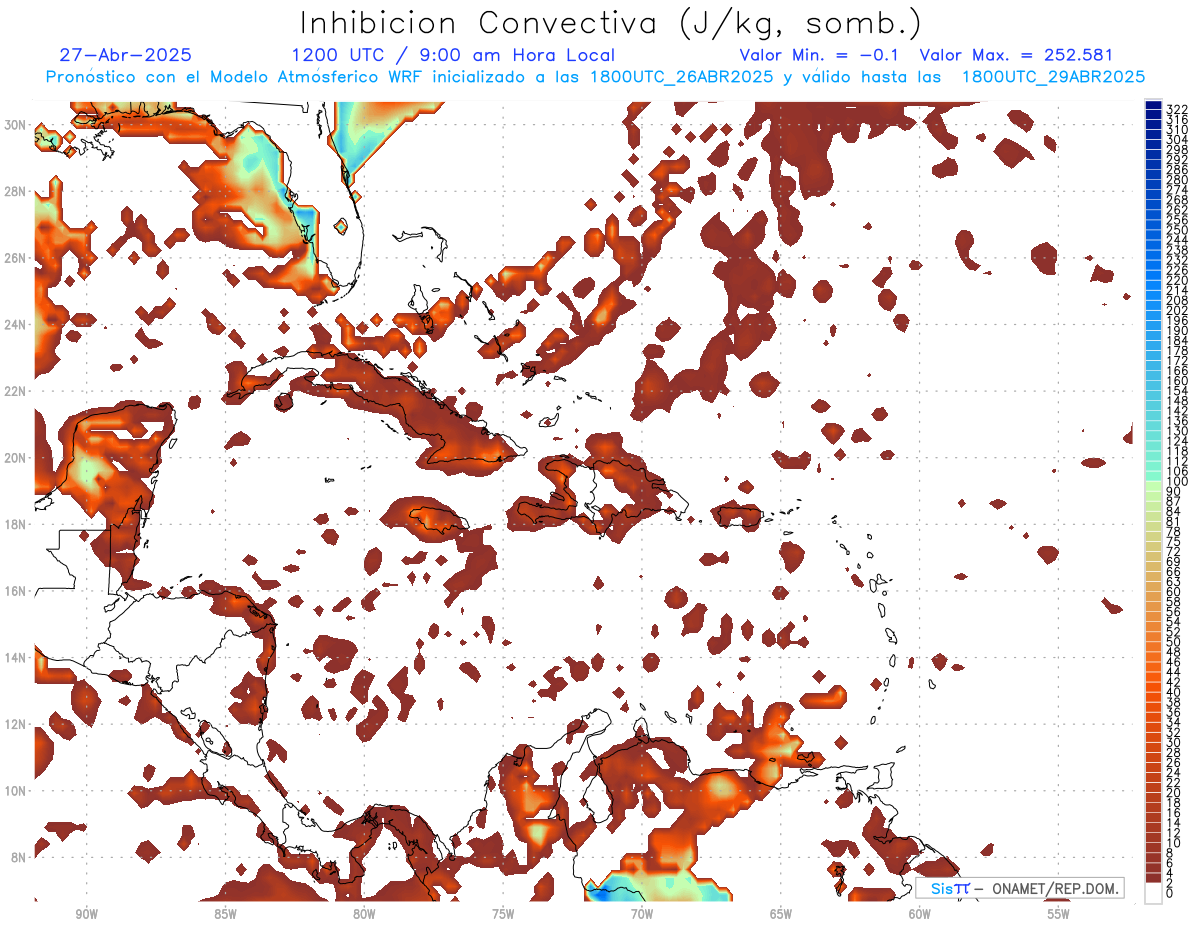Click the '85W' longitude label
Viewport: 1200px width, 927px height.
(225, 914)
